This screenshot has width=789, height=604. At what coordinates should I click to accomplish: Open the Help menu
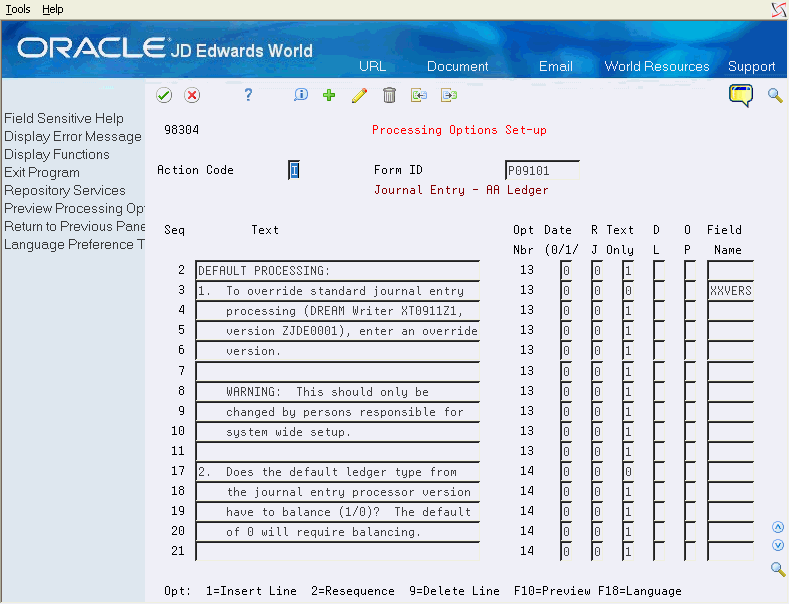52,9
